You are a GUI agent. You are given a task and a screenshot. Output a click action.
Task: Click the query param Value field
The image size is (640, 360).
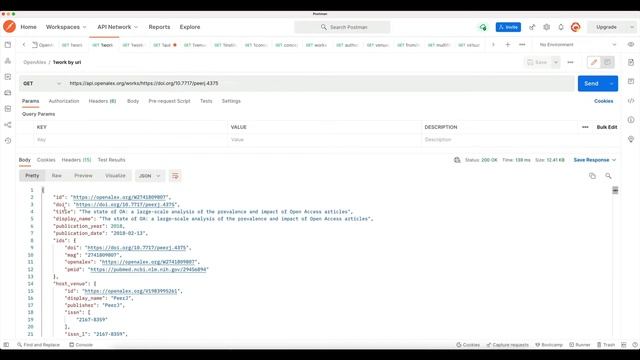pyautogui.click(x=324, y=140)
